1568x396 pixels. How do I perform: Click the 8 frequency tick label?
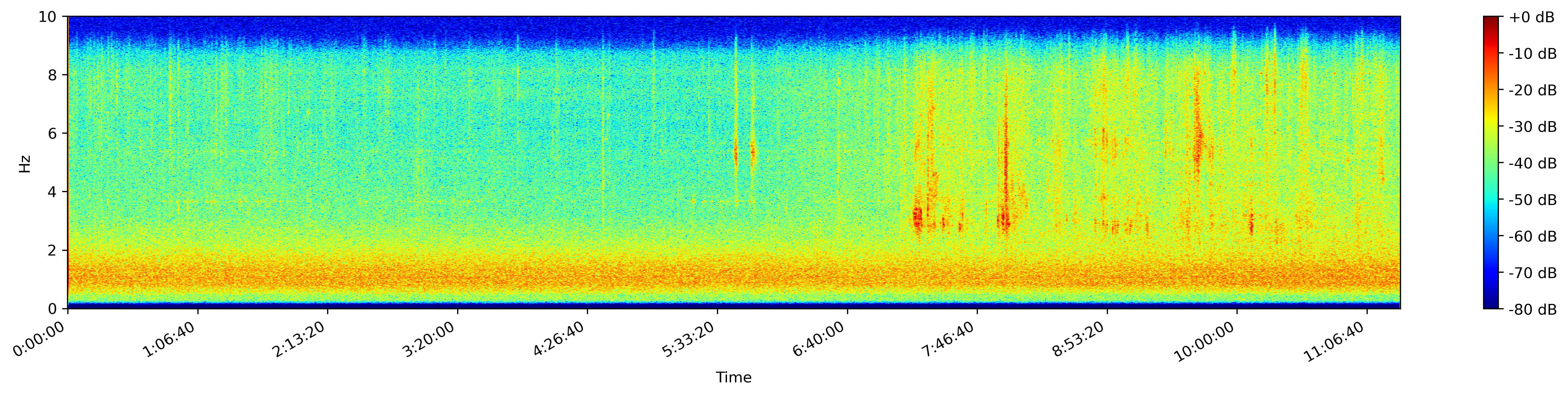52,76
